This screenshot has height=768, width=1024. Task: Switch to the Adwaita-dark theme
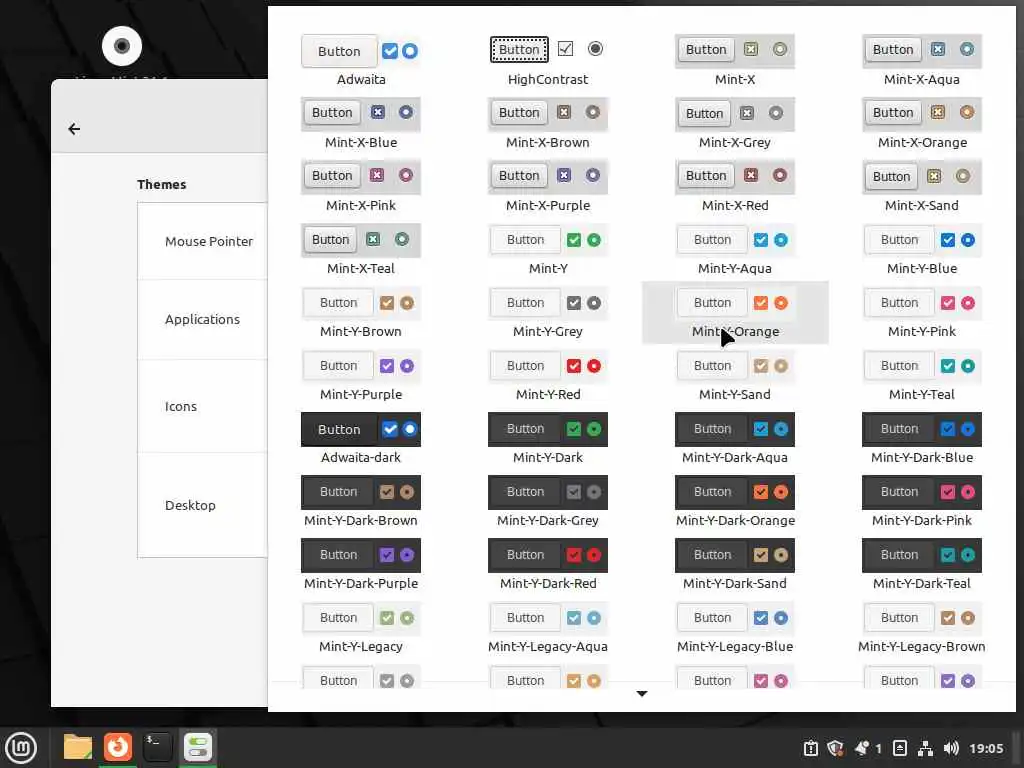tap(360, 440)
